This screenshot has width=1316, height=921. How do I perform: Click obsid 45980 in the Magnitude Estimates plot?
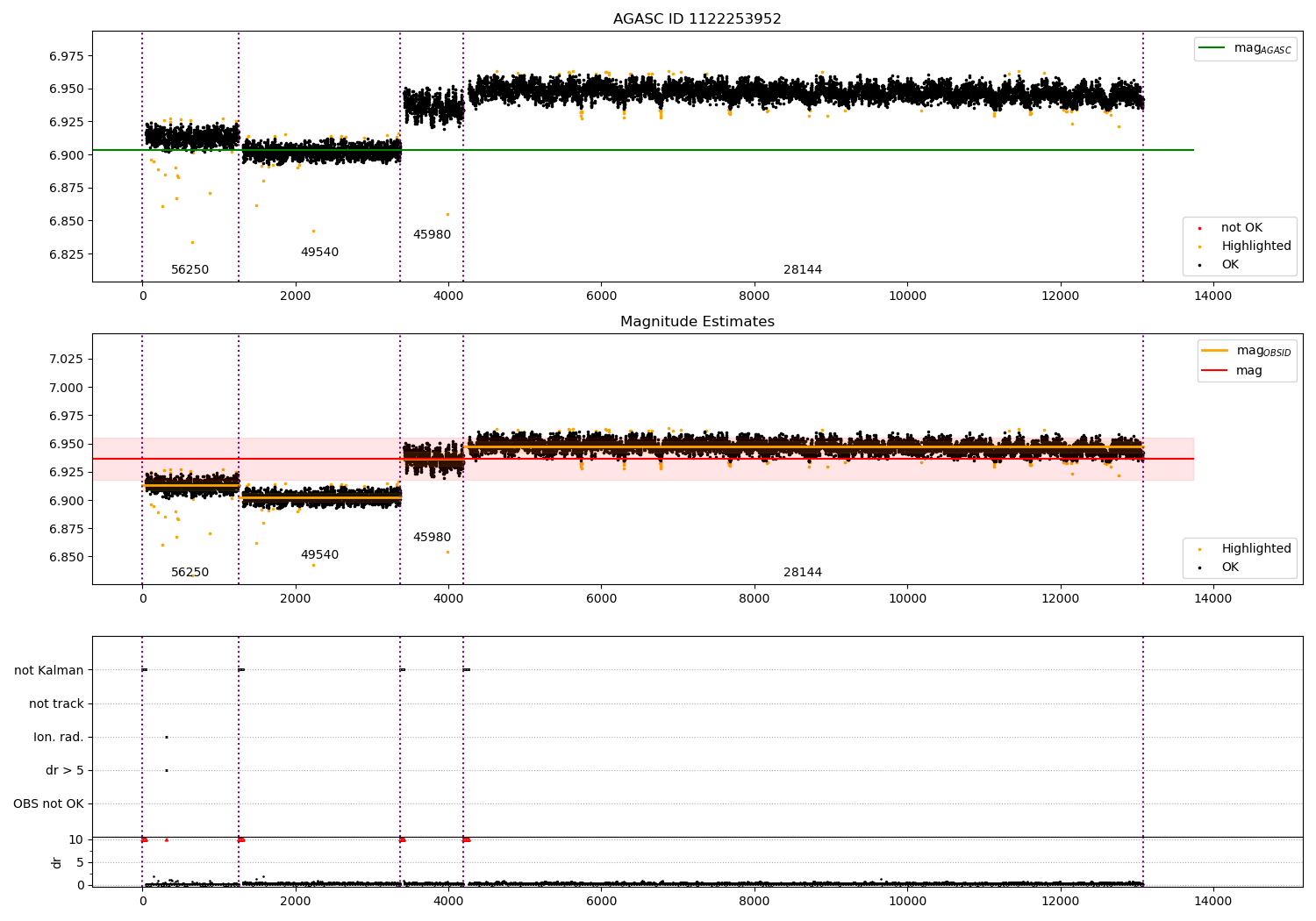[432, 538]
